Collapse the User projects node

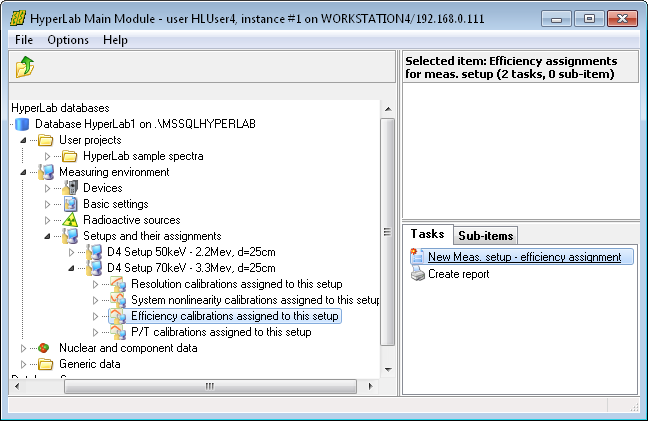tap(23, 140)
